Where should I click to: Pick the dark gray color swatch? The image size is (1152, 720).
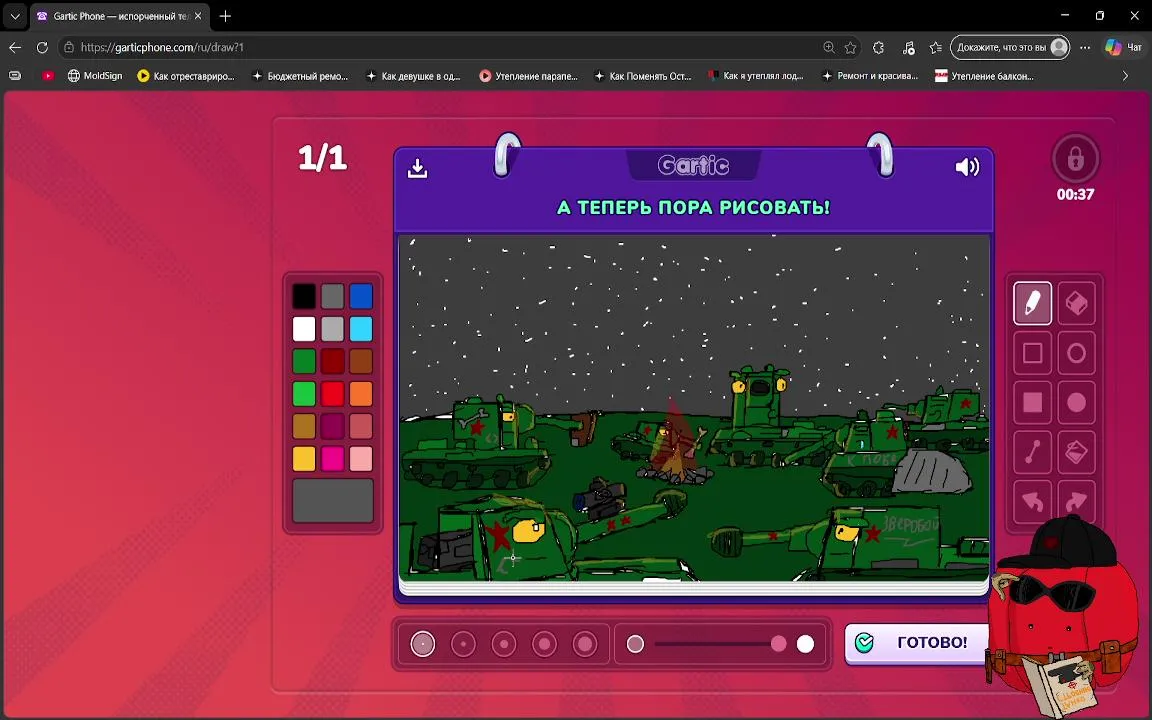[332, 296]
